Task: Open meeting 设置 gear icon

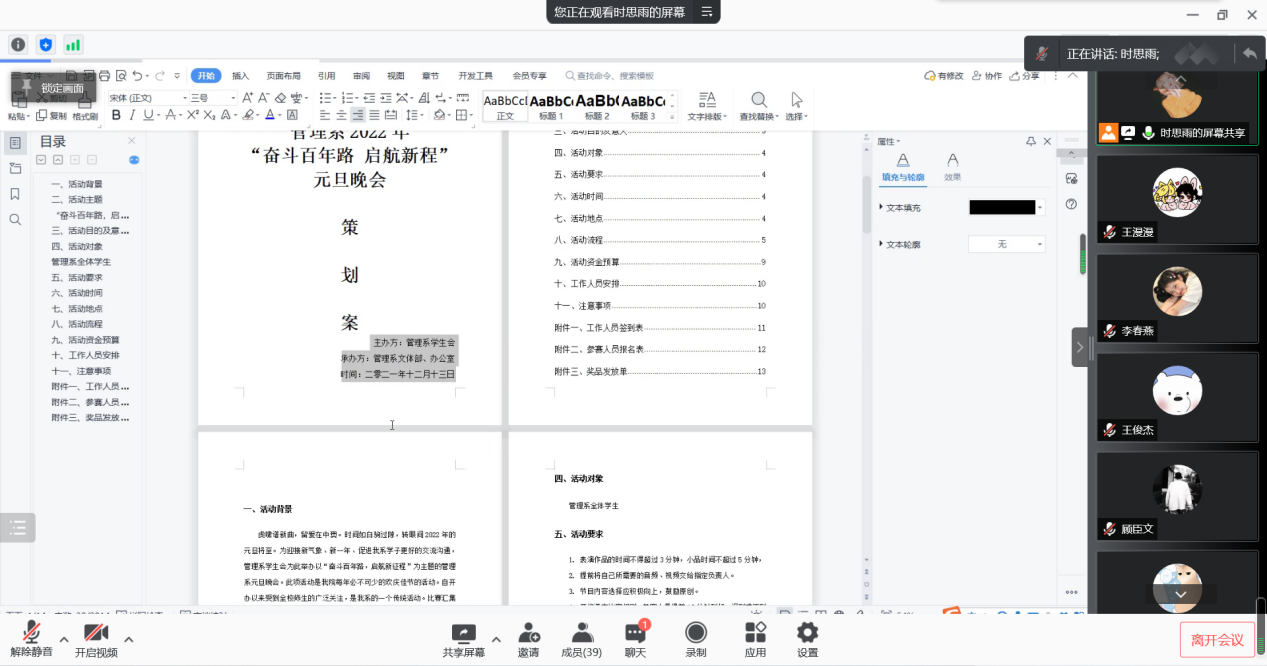Action: pyautogui.click(x=807, y=633)
